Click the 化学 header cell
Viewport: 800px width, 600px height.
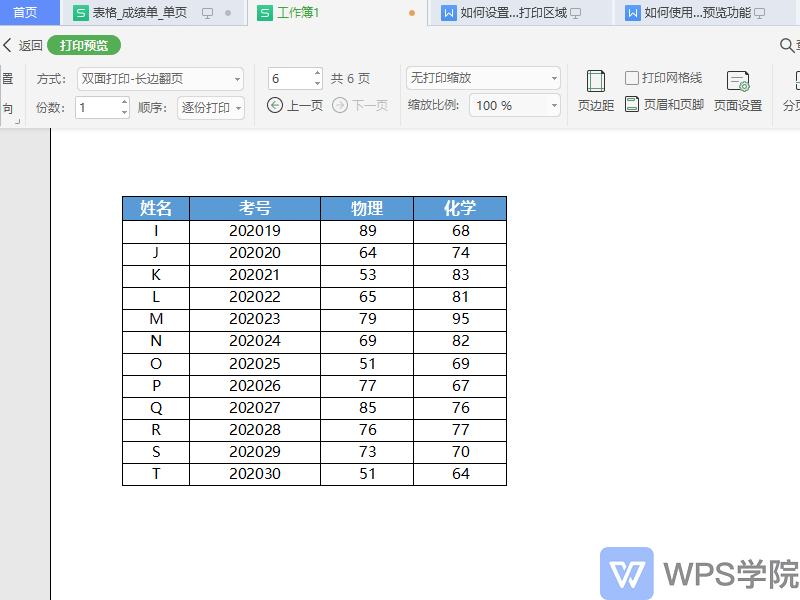[460, 208]
